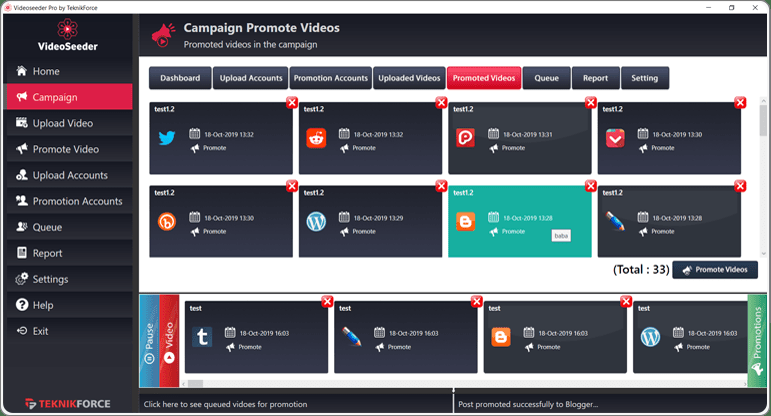Image resolution: width=771 pixels, height=416 pixels.
Task: Click the WordPress icon on test1.2 card
Action: point(316,222)
